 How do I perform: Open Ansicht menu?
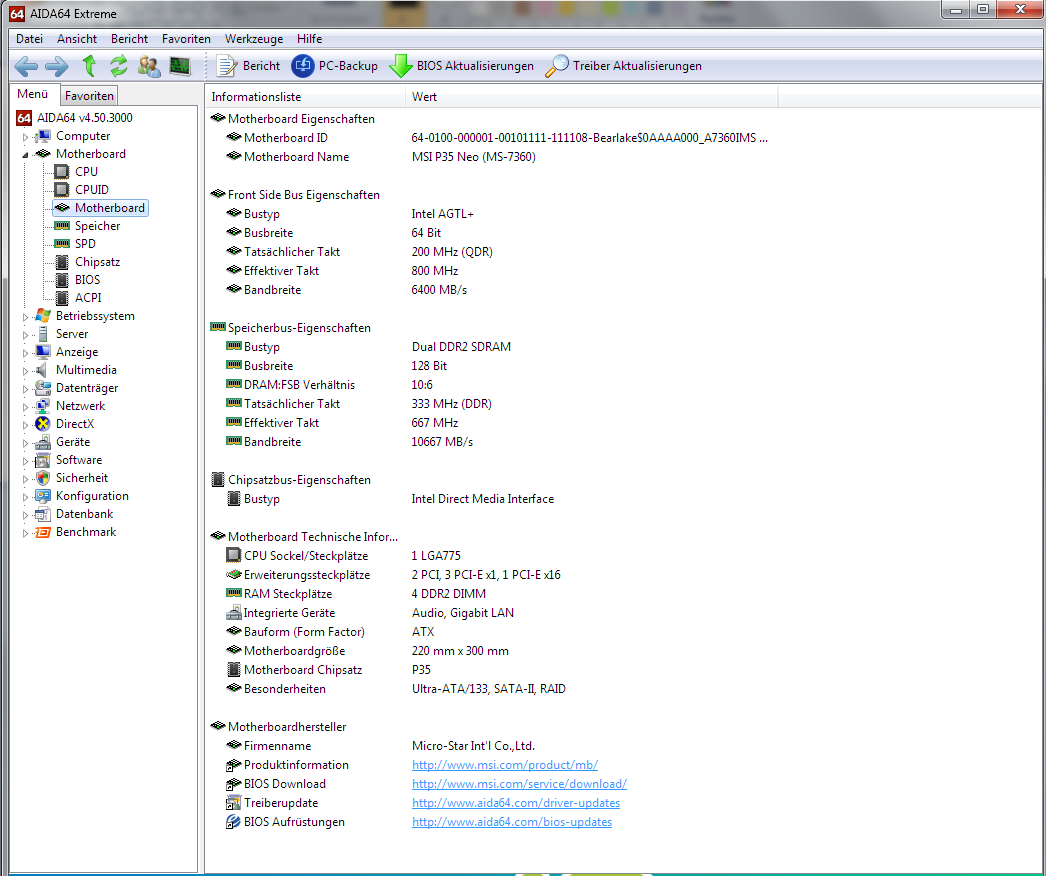tap(77, 39)
